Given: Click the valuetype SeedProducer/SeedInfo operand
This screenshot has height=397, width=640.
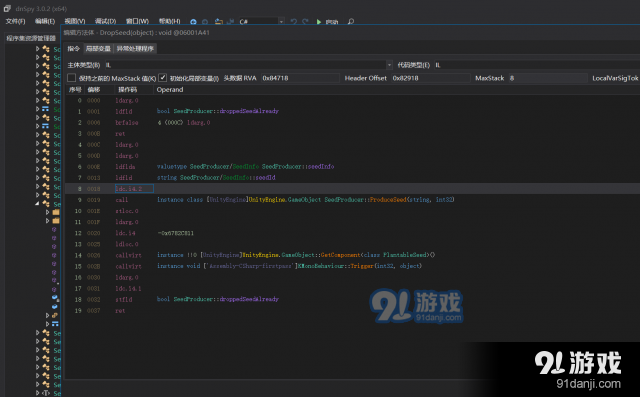Looking at the screenshot, I should pyautogui.click(x=245, y=166).
